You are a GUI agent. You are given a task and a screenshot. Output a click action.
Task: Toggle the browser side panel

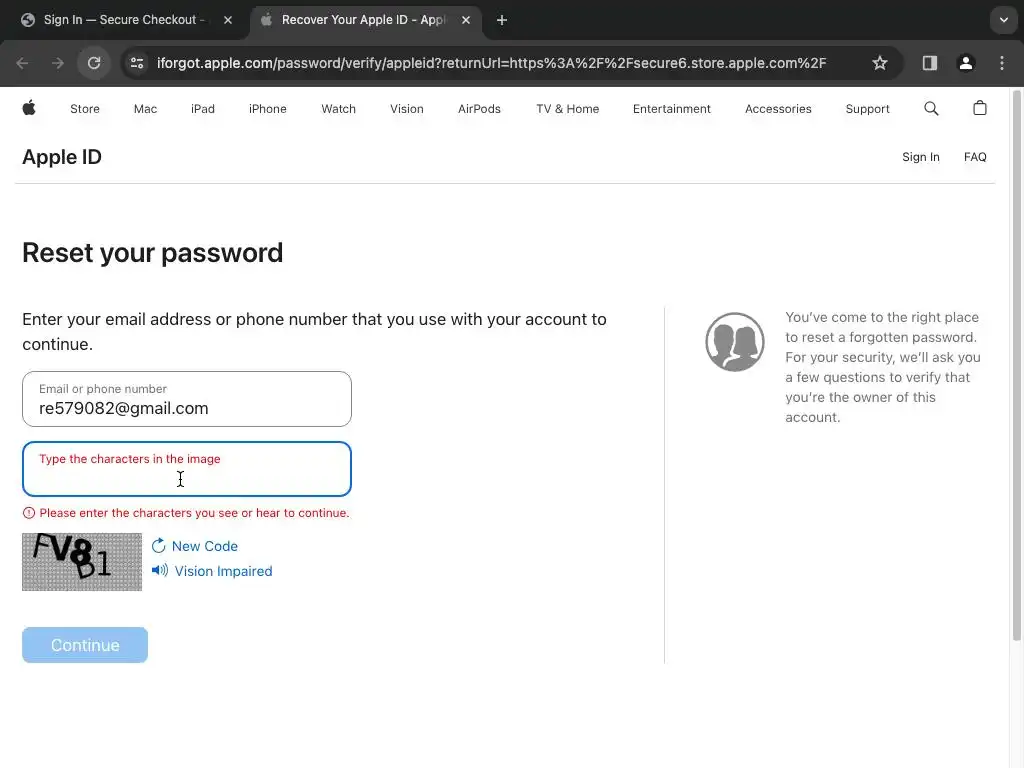pyautogui.click(x=929, y=63)
